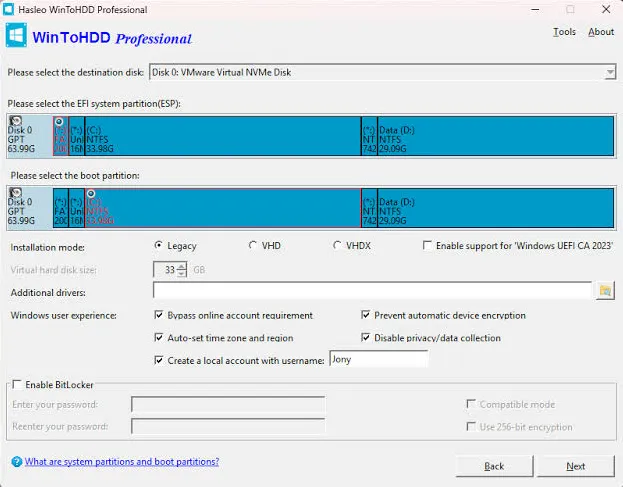This screenshot has width=623, height=487.
Task: Increase virtual hard disk size stepper
Action: 182,266
